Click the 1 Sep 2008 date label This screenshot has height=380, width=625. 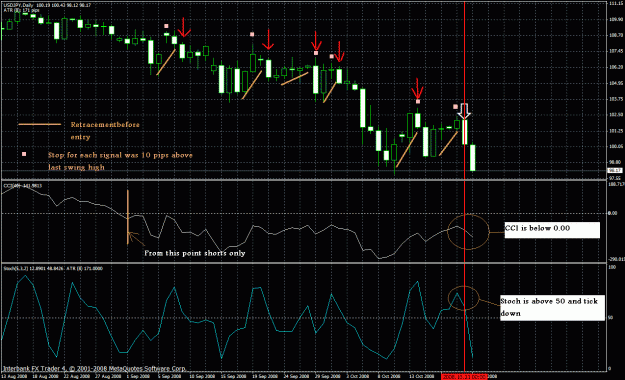[x=139, y=376]
